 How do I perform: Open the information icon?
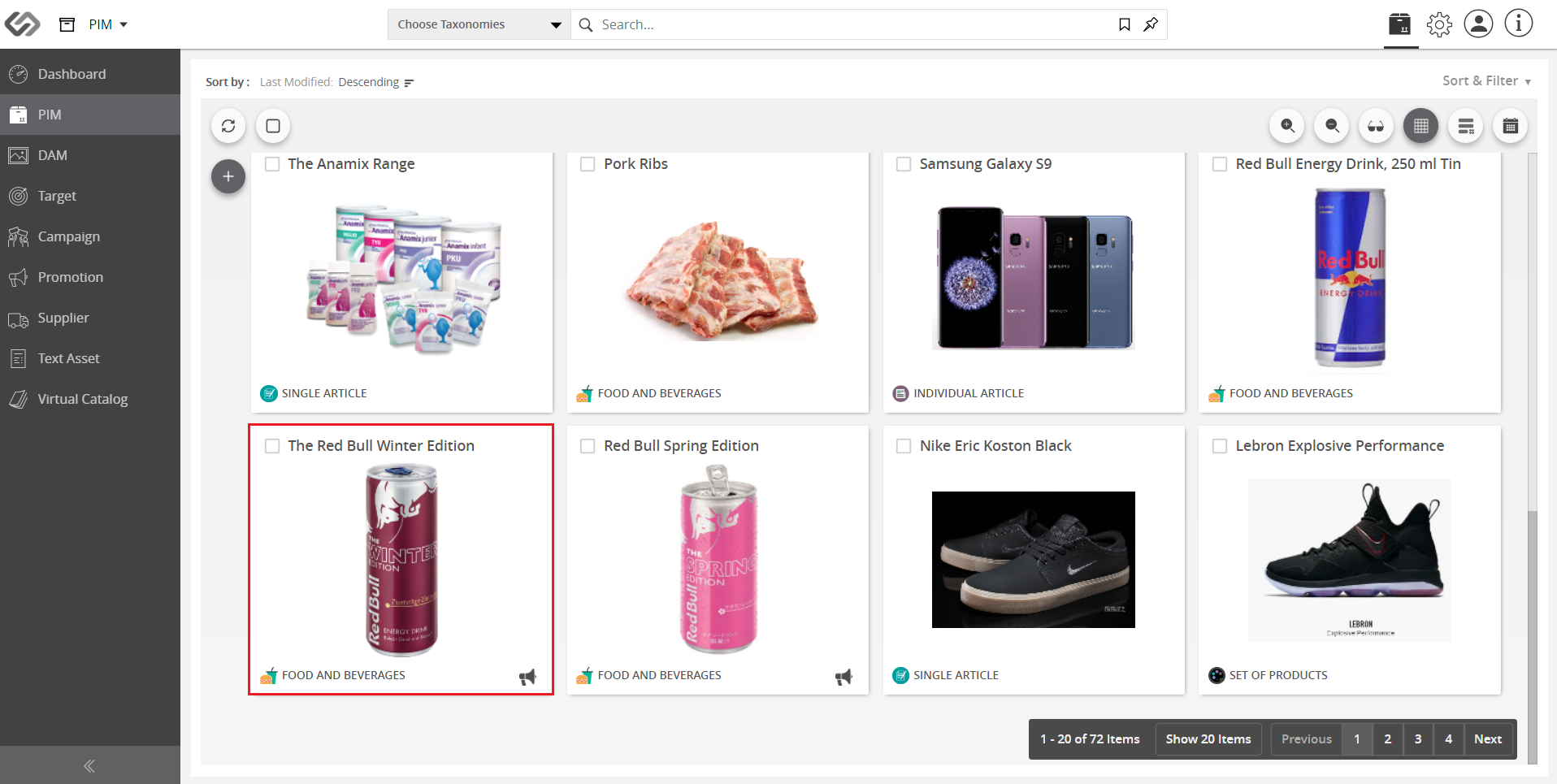pyautogui.click(x=1518, y=24)
